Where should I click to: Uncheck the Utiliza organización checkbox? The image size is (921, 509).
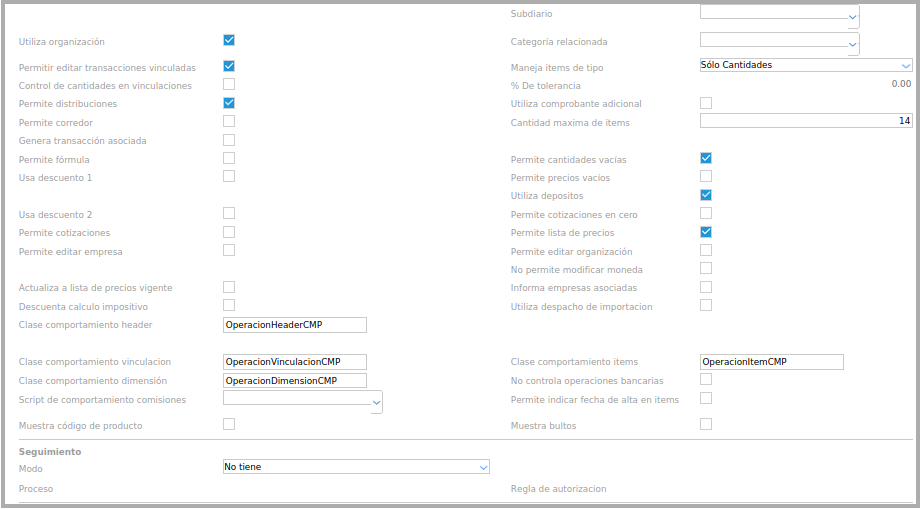pos(229,41)
